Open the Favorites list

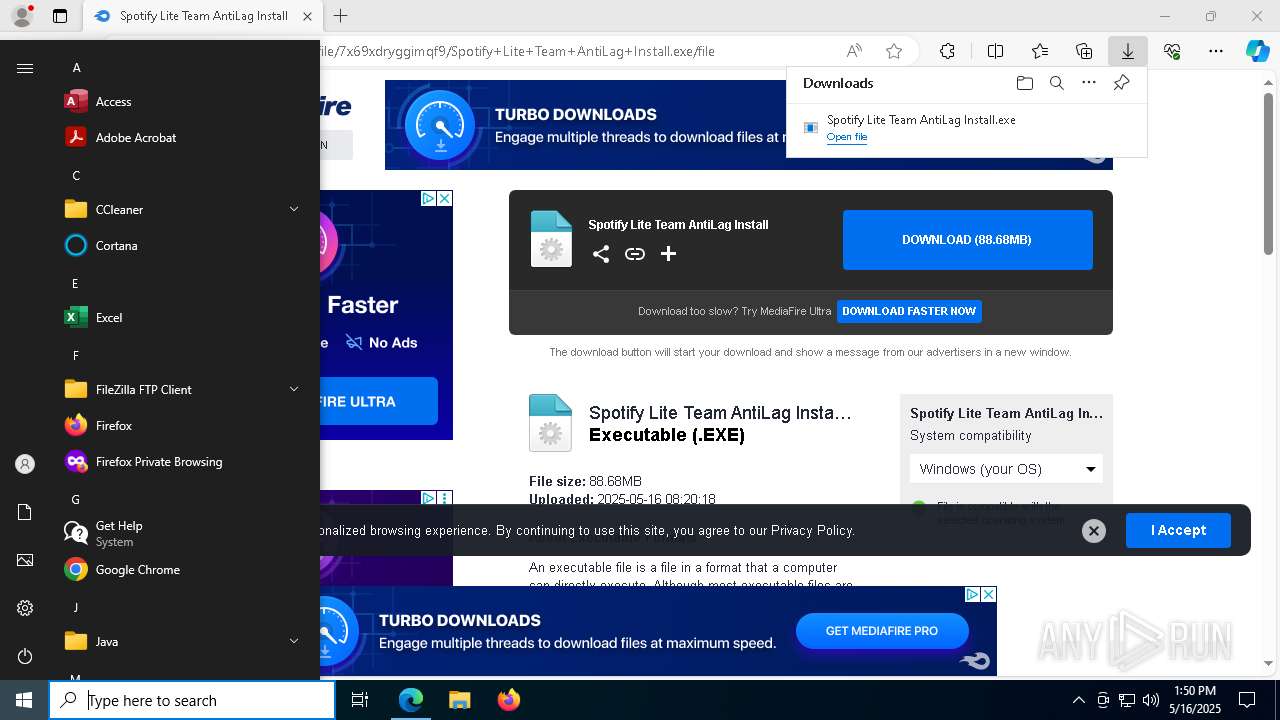(x=1040, y=51)
